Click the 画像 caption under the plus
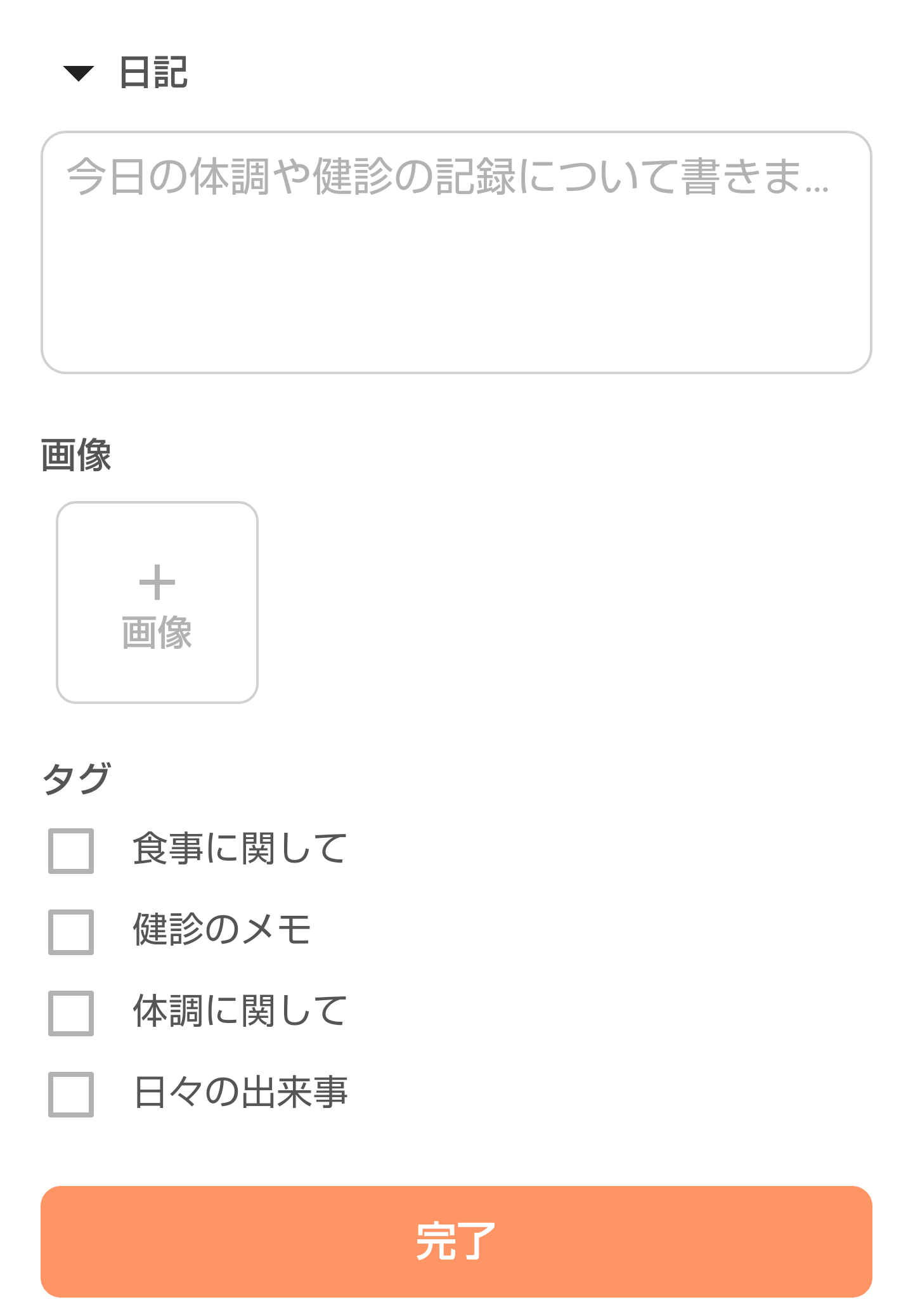Viewport: 913px width, 1316px height. point(157,633)
